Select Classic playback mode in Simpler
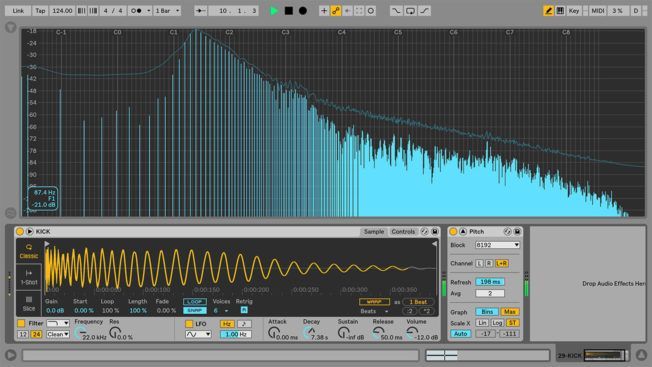This screenshot has width=652, height=367. (x=29, y=251)
